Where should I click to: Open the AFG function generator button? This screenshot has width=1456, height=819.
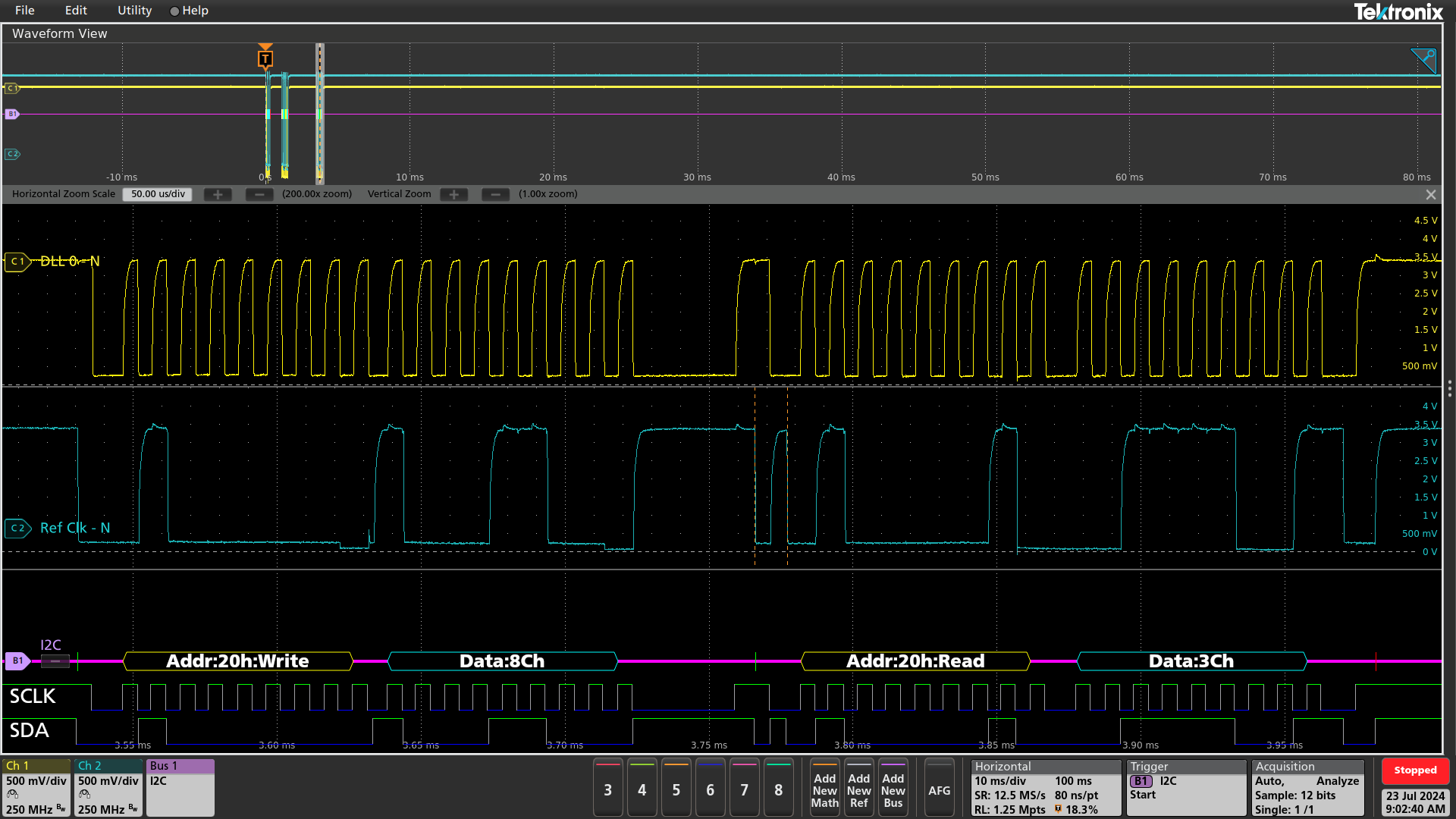[x=939, y=789]
